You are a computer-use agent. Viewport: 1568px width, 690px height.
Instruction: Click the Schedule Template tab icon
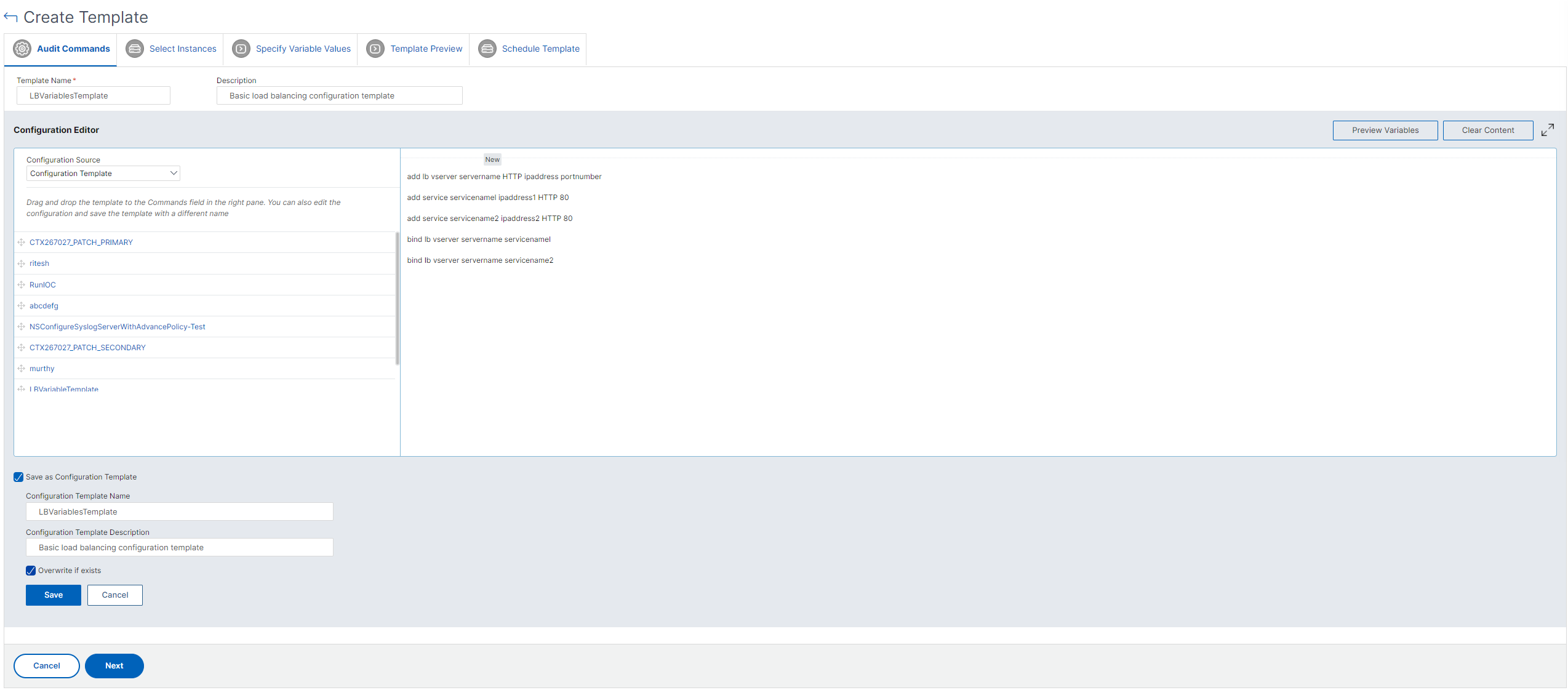[x=487, y=49]
